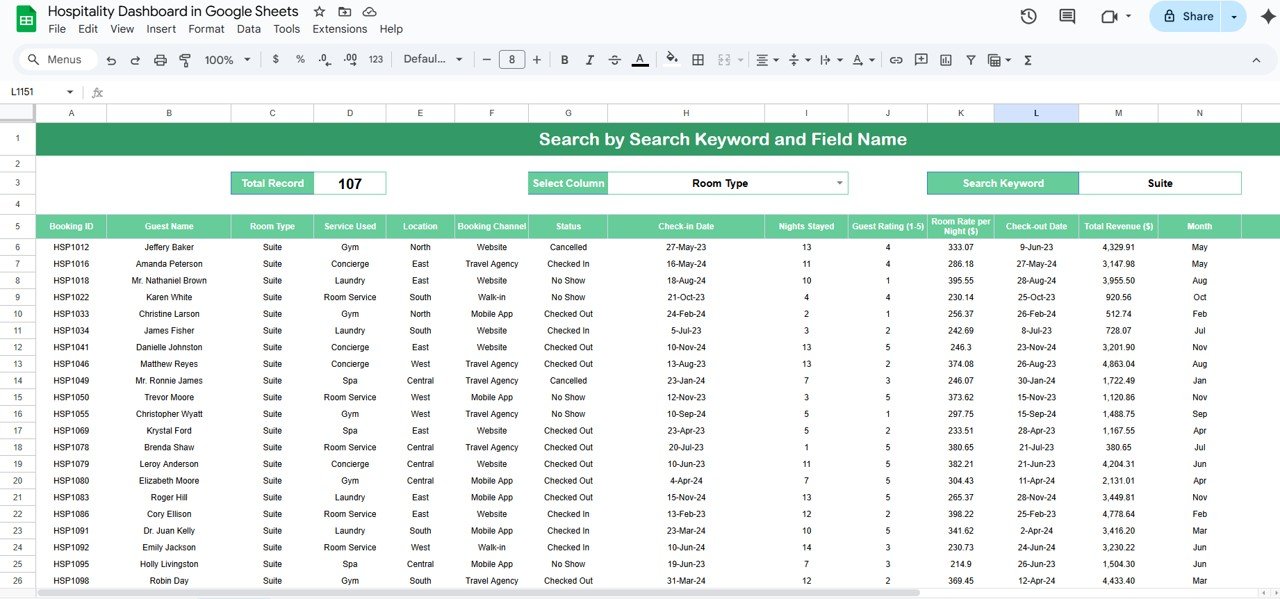Insert a chart
1280x599 pixels.
(946, 60)
